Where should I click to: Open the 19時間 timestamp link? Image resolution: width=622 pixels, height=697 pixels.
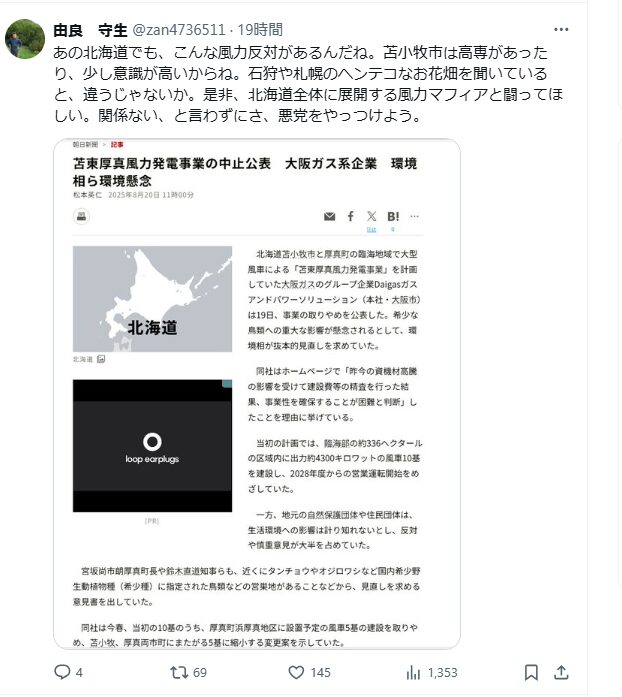260,30
